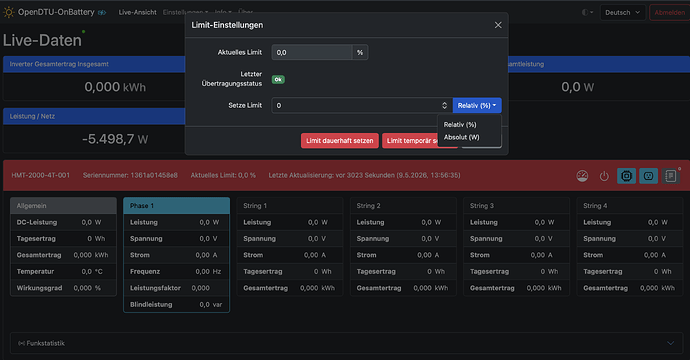
Task: Click the Letzte Aktualisierung timestamp text
Action: pyautogui.click(x=364, y=175)
